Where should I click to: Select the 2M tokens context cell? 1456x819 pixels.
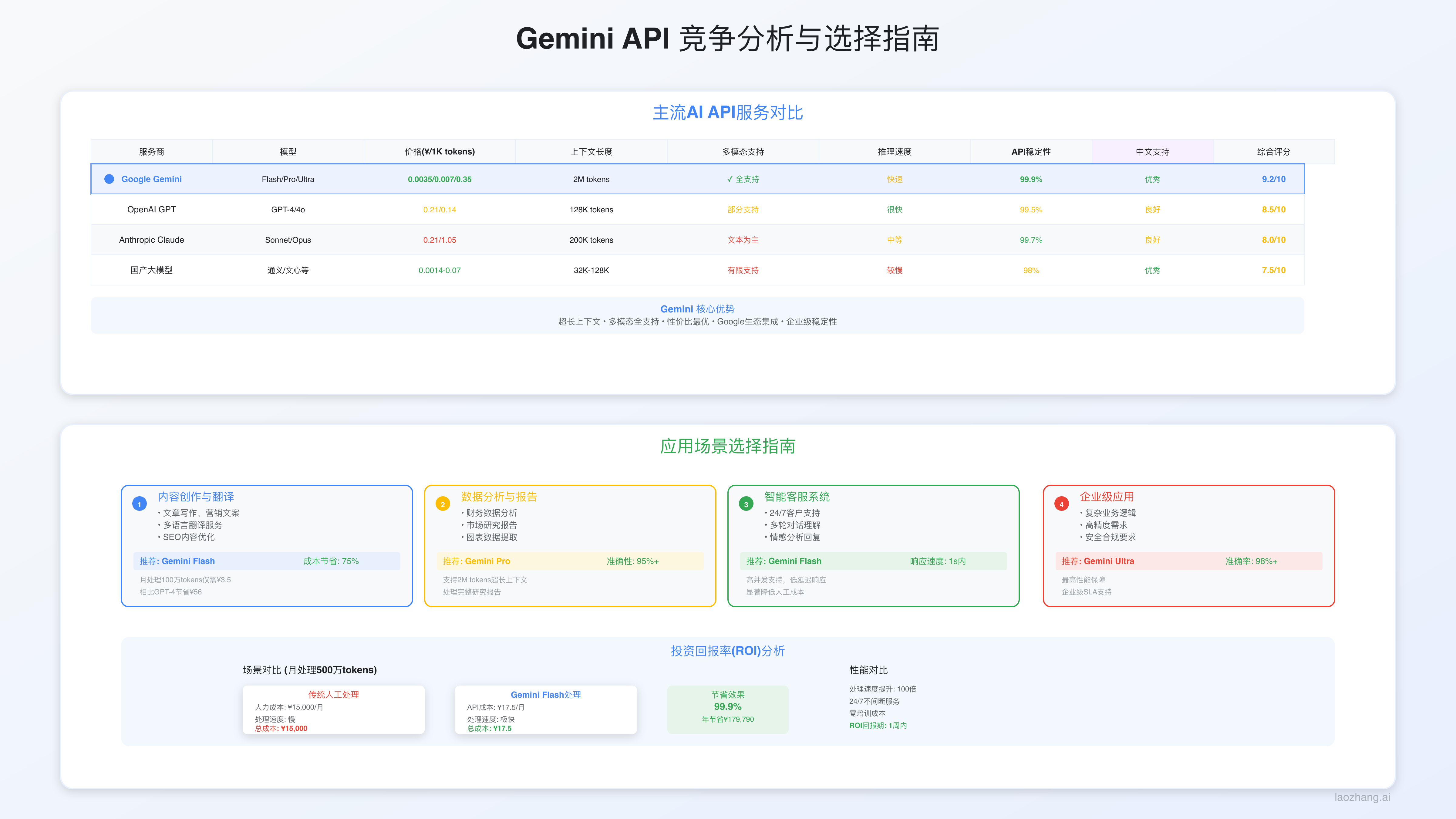(591, 179)
